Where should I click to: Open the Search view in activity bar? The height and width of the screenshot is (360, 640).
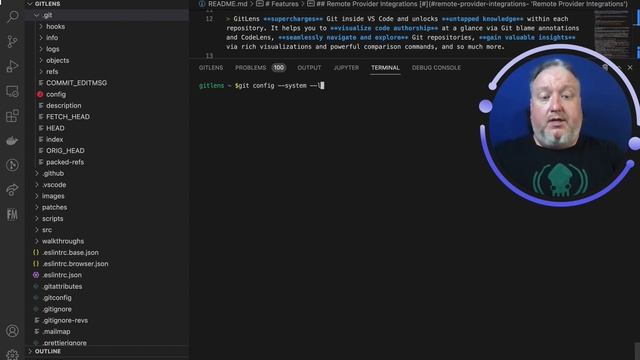[x=12, y=17]
